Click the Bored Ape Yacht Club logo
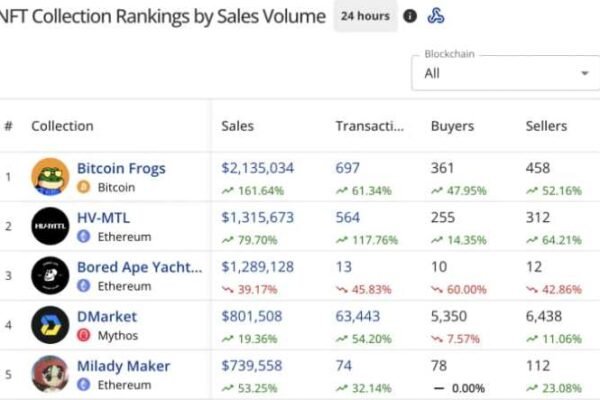 tap(50, 276)
